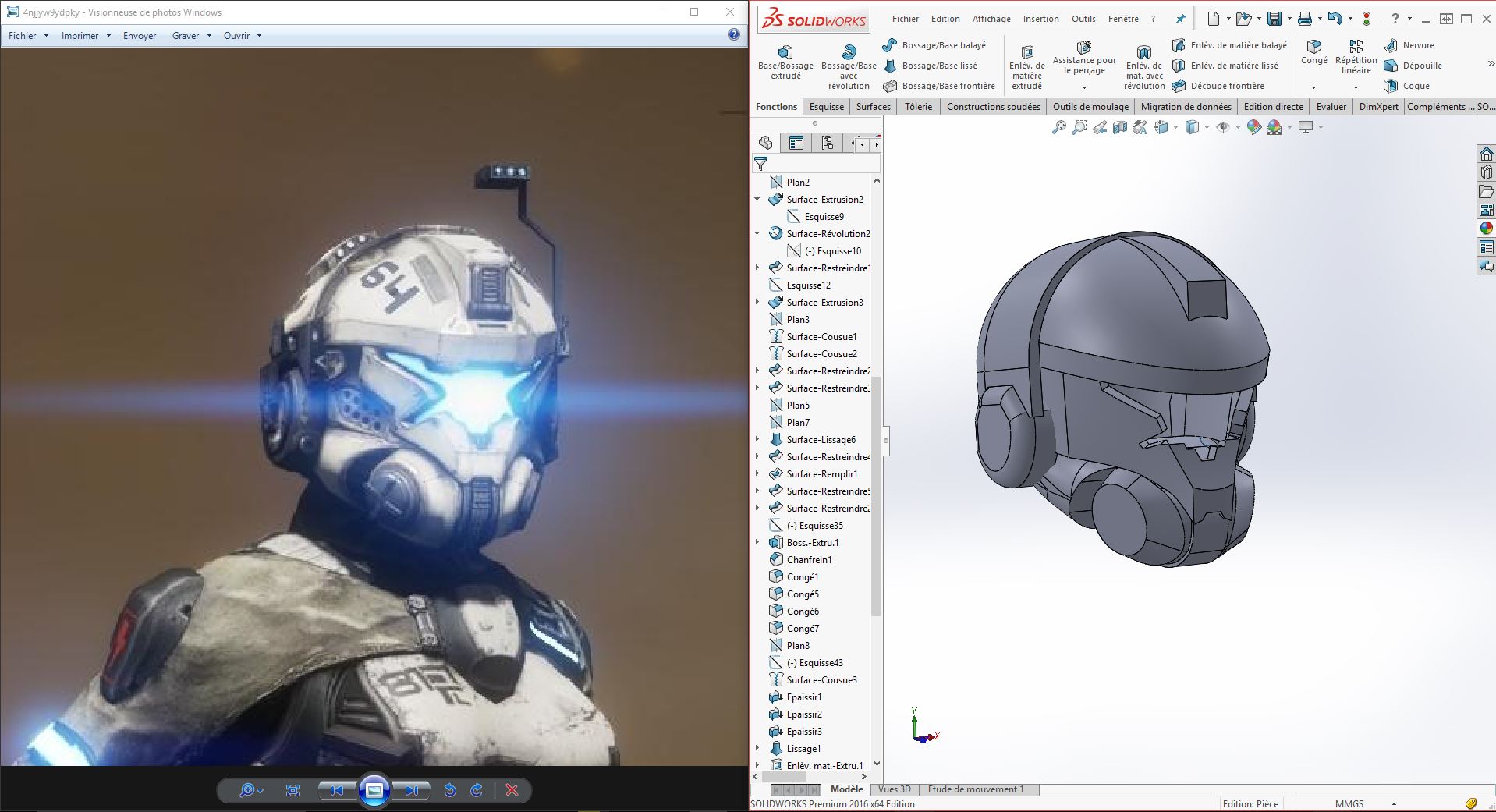Toggle the photo viewer slideshow button
The width and height of the screenshot is (1496, 812).
point(374,790)
